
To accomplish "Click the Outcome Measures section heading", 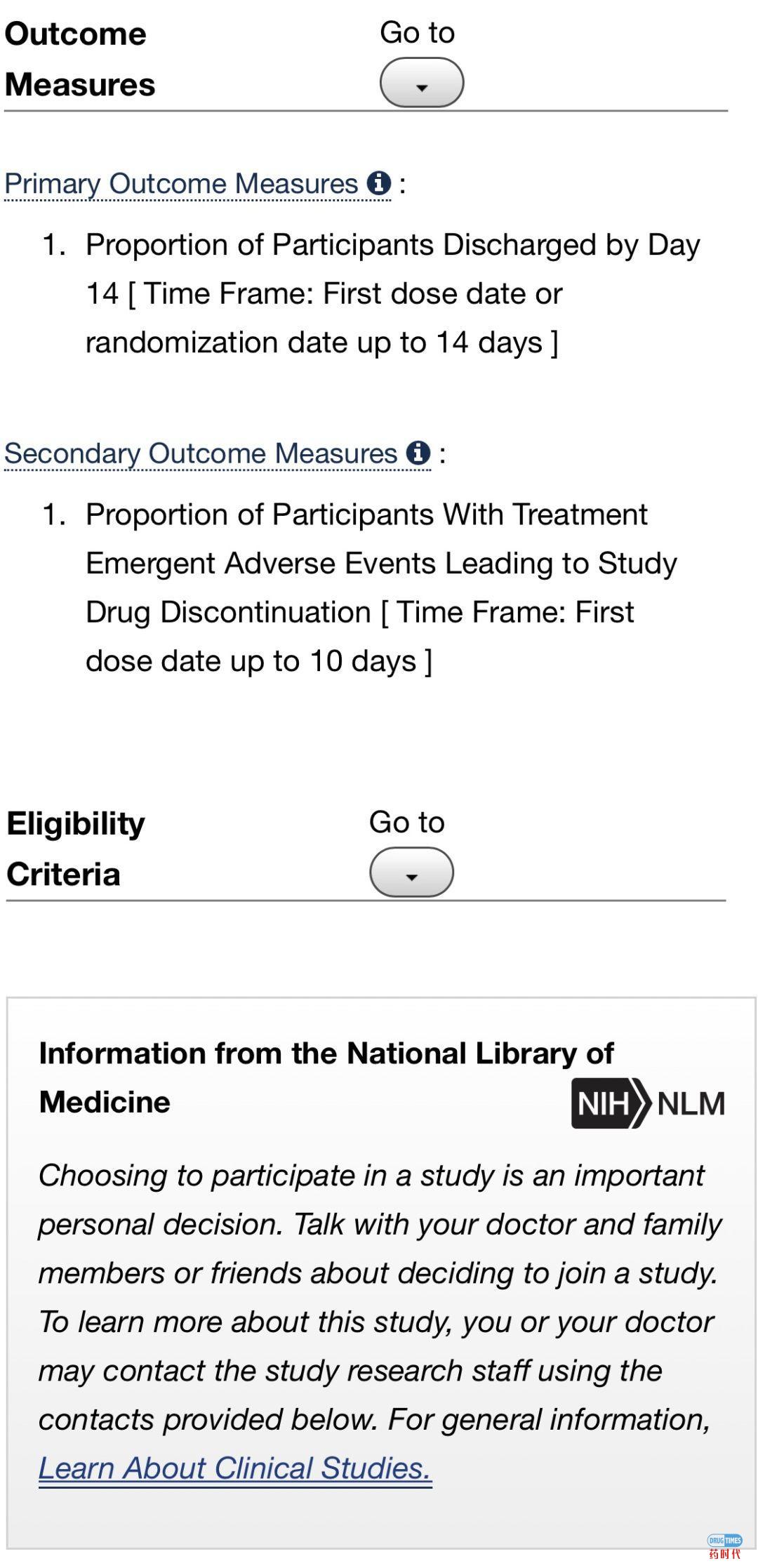I will click(79, 59).
